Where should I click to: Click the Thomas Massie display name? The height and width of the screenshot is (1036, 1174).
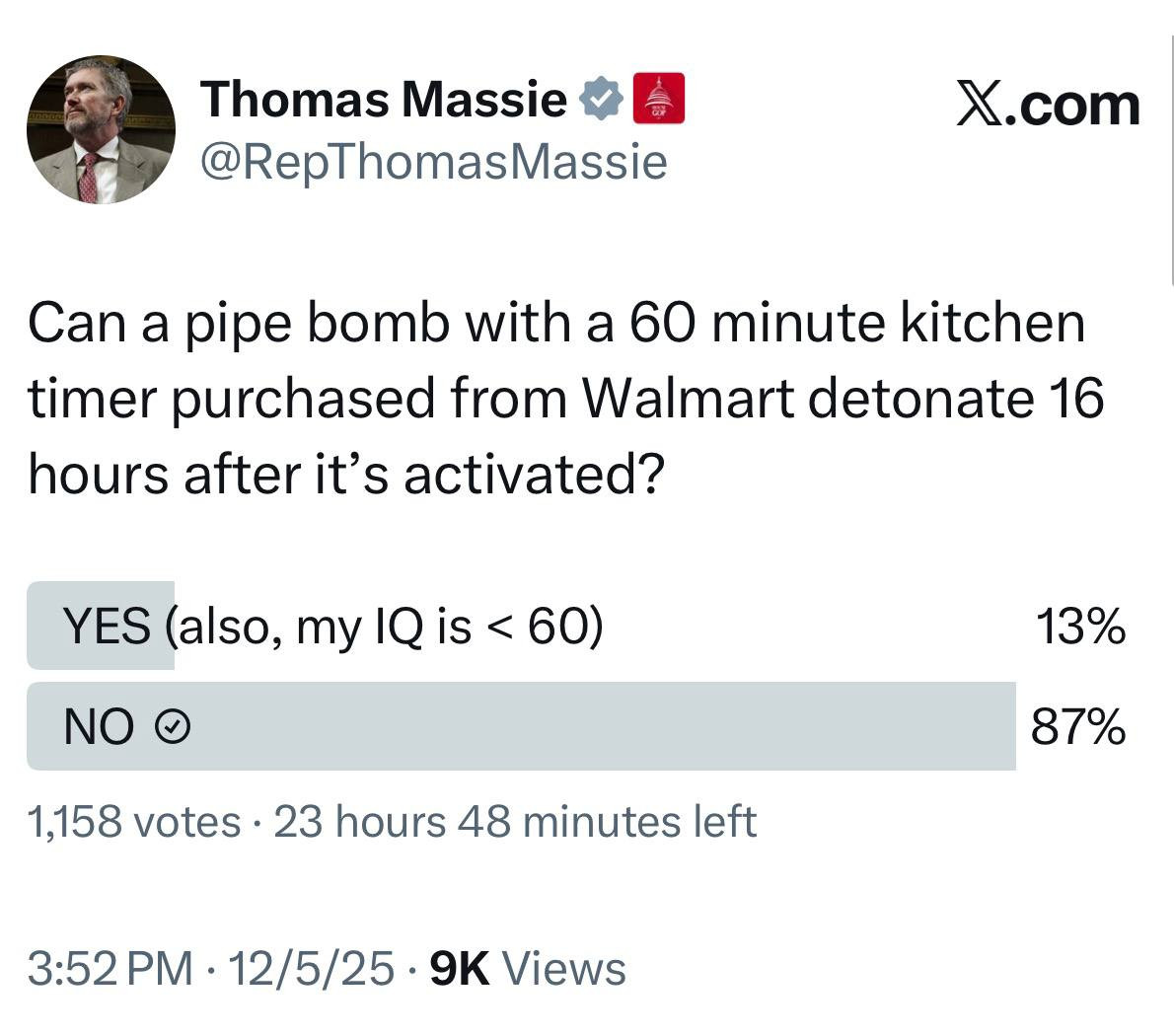click(x=383, y=98)
